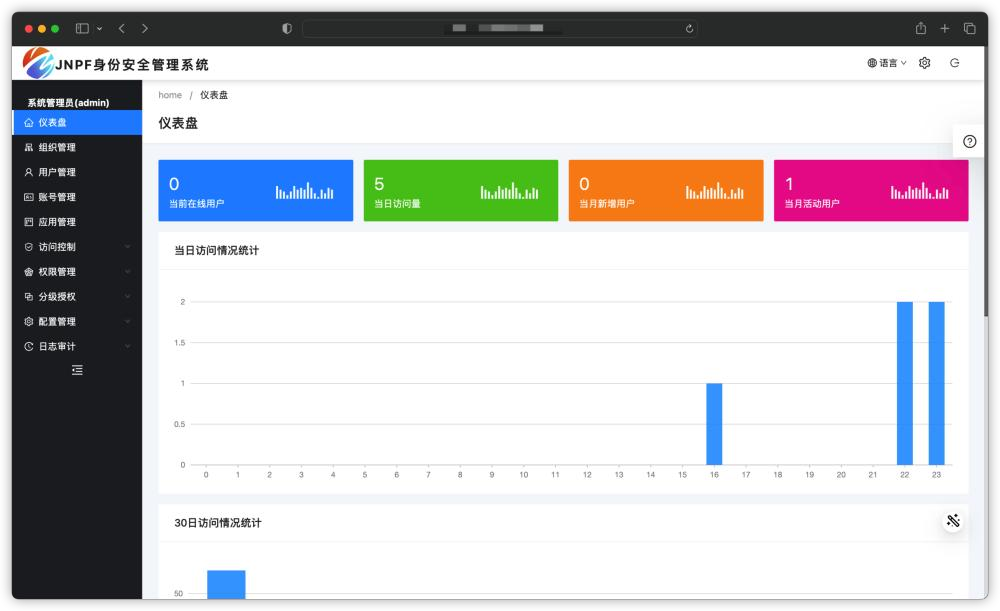Expand the 日志审计 submenu arrow
This screenshot has width=1000, height=611.
(x=128, y=346)
